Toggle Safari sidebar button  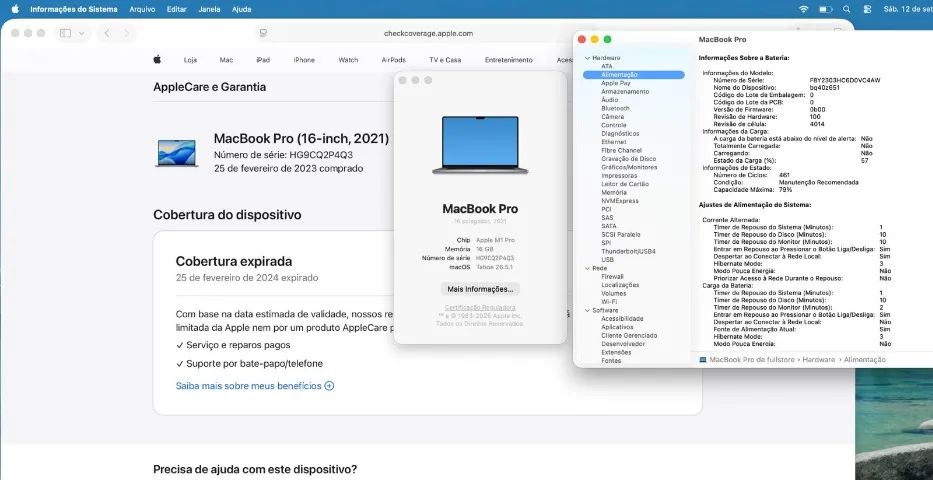pyautogui.click(x=65, y=33)
